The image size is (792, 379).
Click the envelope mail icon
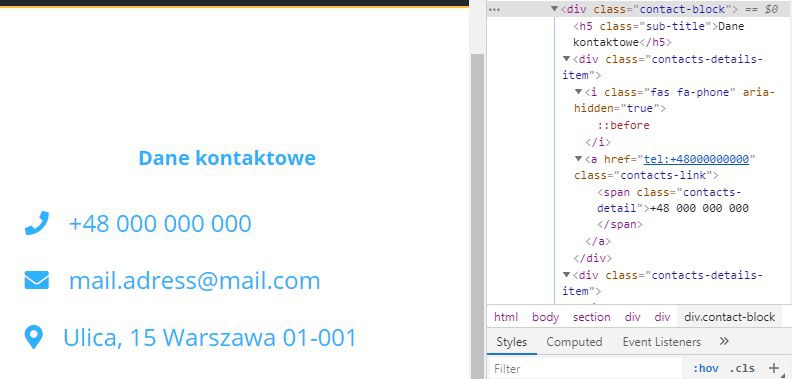(36, 280)
